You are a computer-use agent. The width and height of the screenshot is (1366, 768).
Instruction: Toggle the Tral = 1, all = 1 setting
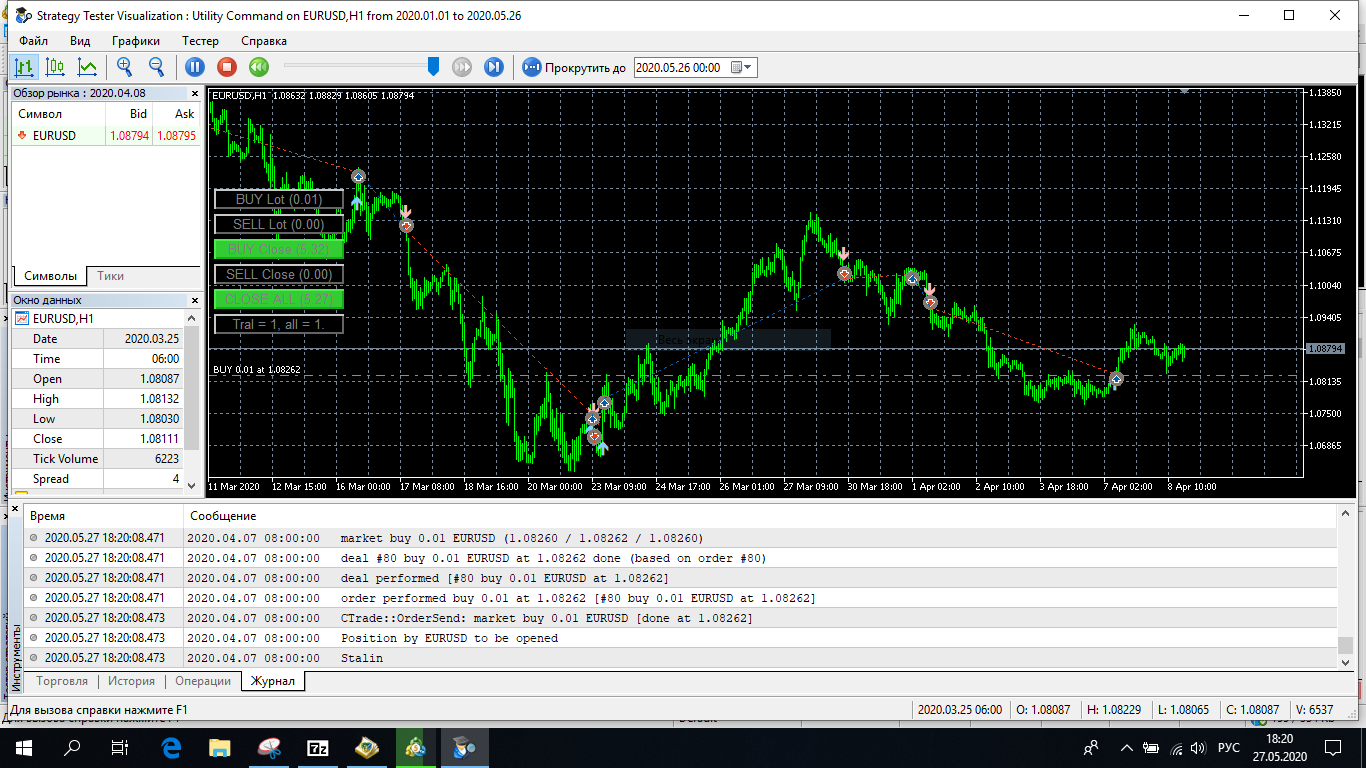tap(278, 323)
